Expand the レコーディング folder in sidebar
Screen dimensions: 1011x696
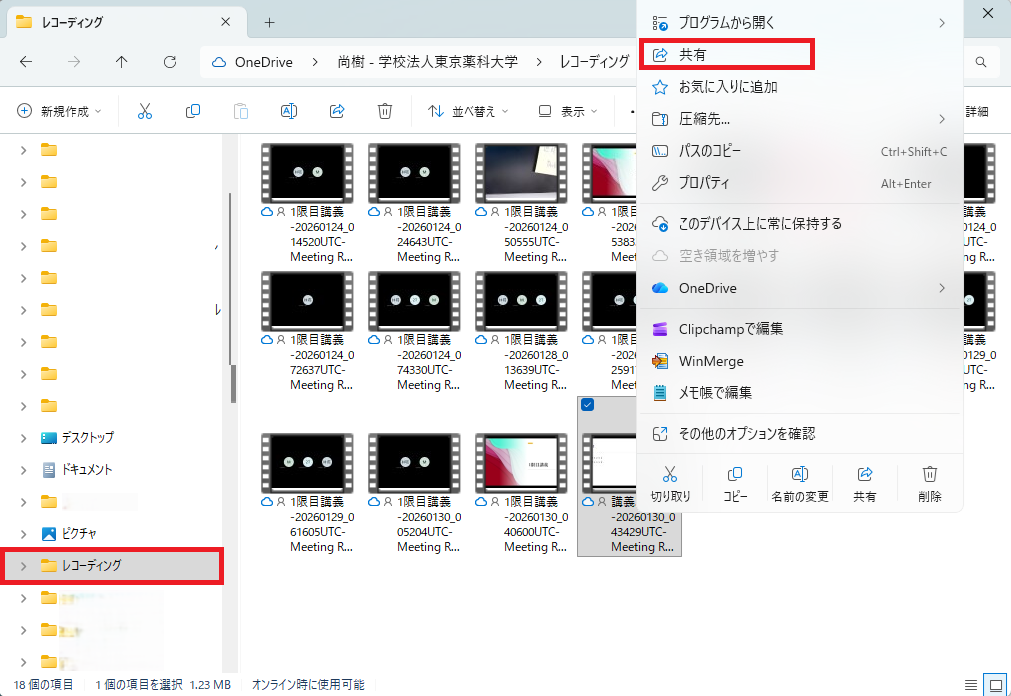click(x=23, y=566)
